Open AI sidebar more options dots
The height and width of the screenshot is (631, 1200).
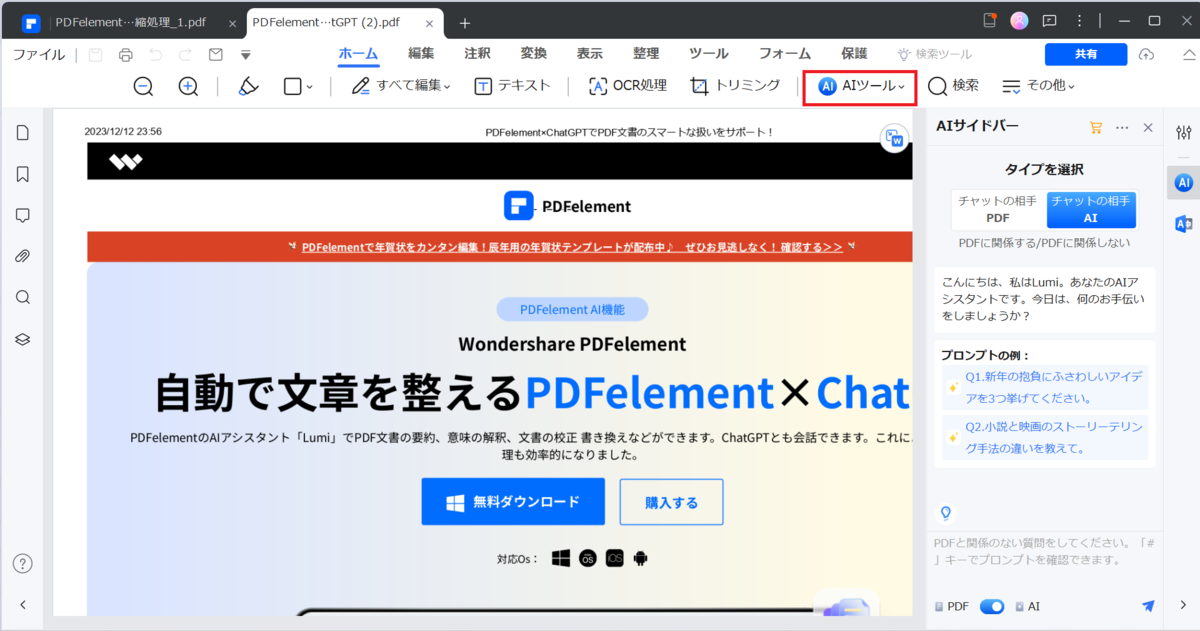pos(1122,127)
